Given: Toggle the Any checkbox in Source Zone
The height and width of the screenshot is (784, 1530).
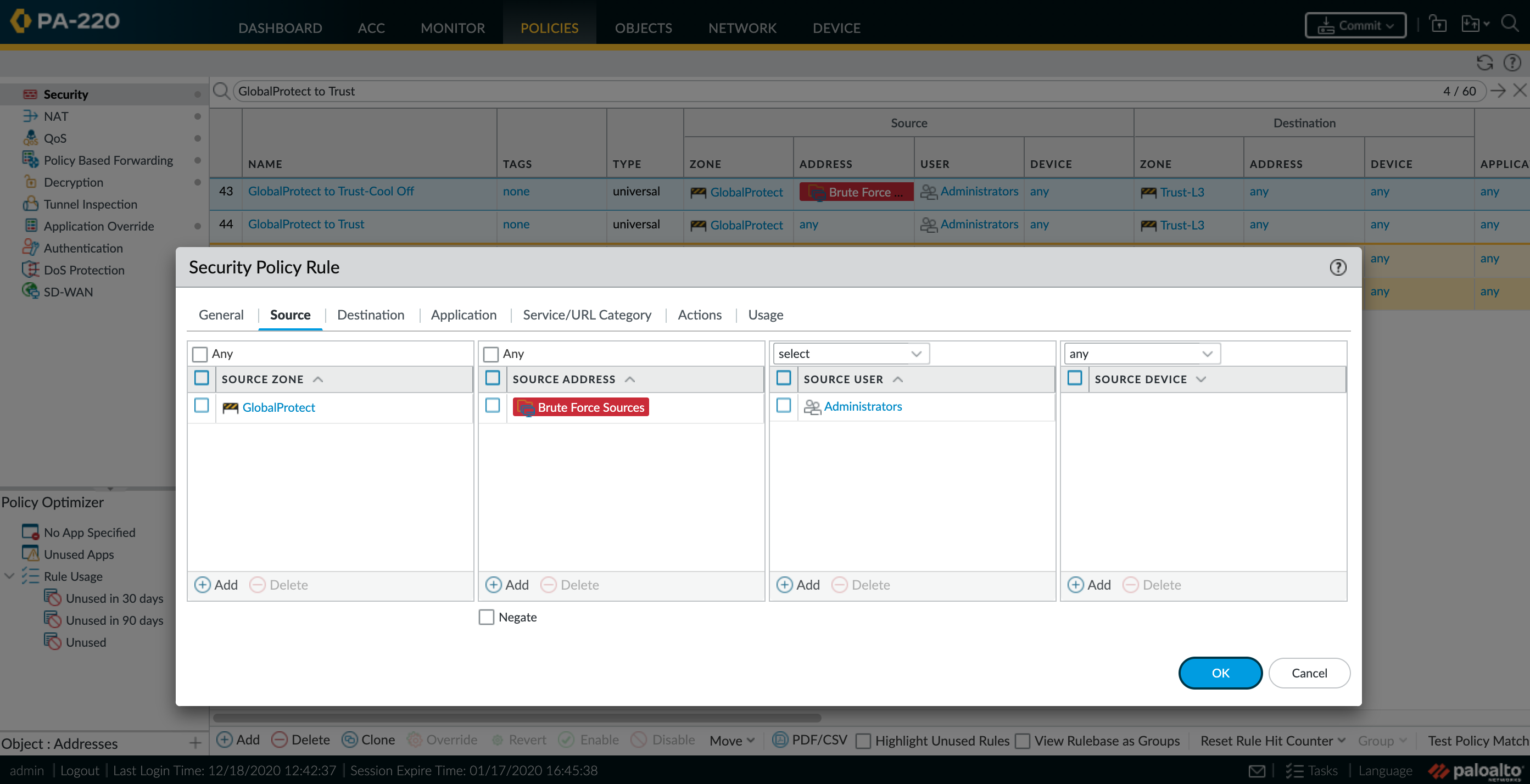Looking at the screenshot, I should click(x=200, y=352).
